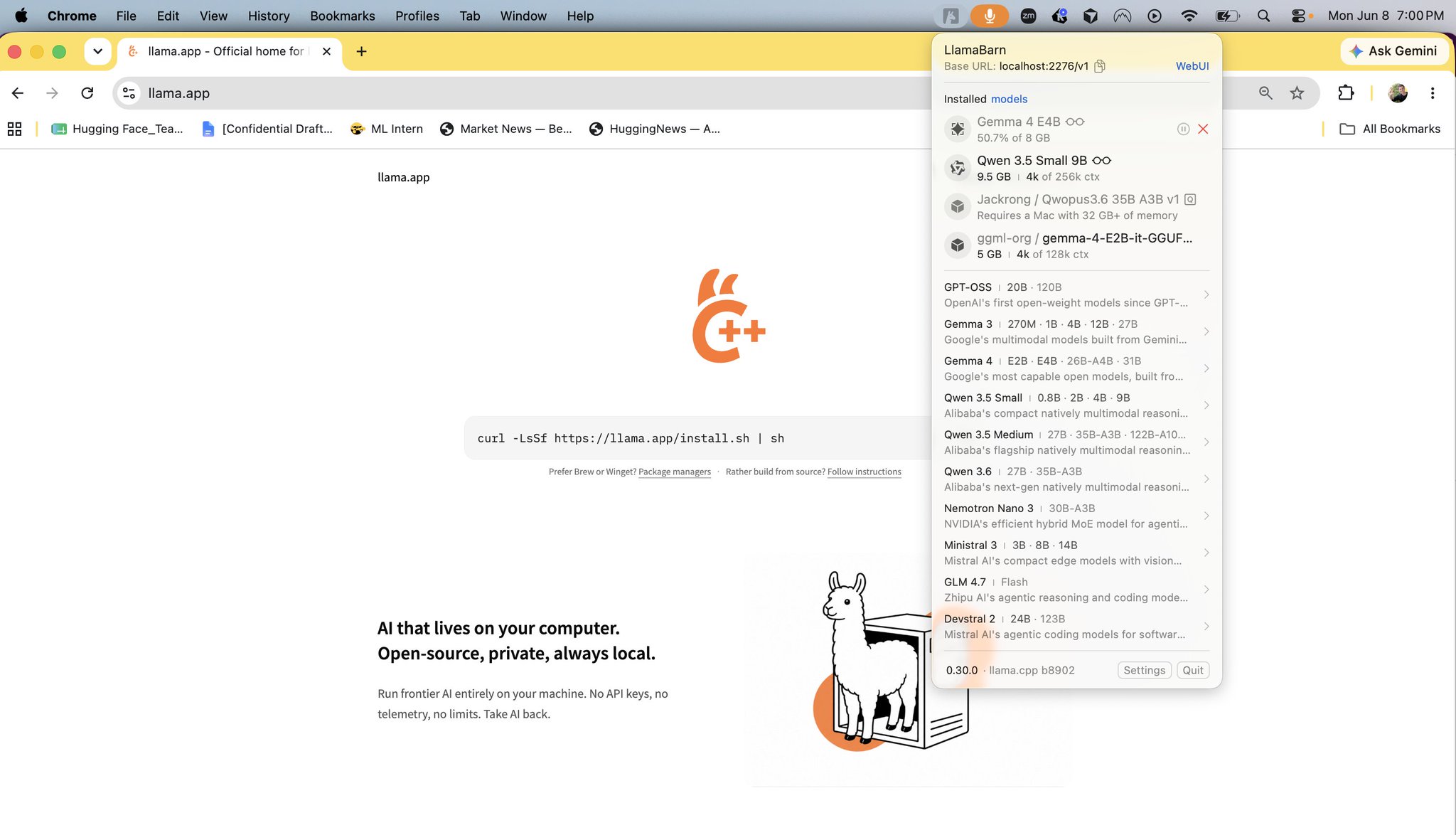This screenshot has width=1456, height=835.
Task: Click the Jackrong Qwopus3.6 model icon
Action: click(958, 206)
